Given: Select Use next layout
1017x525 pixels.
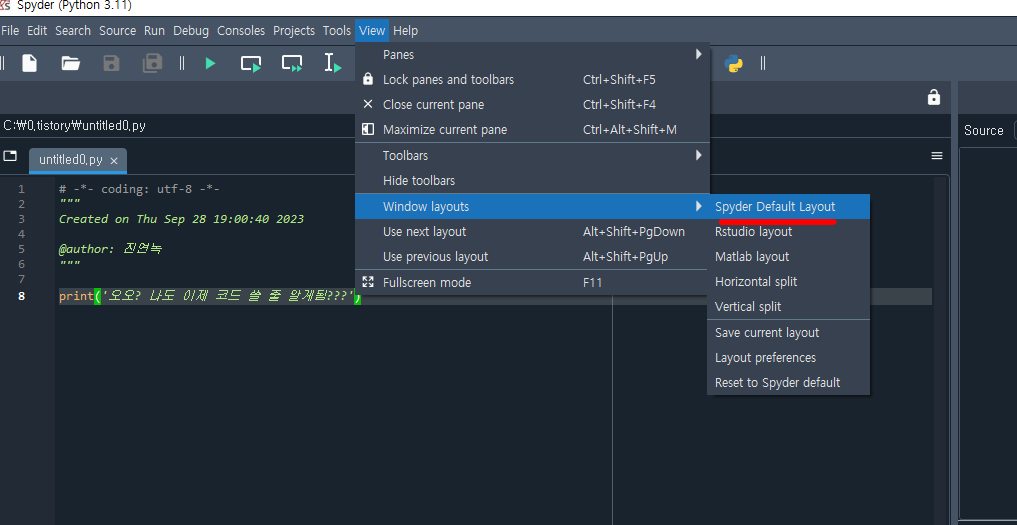Looking at the screenshot, I should coord(532,232).
